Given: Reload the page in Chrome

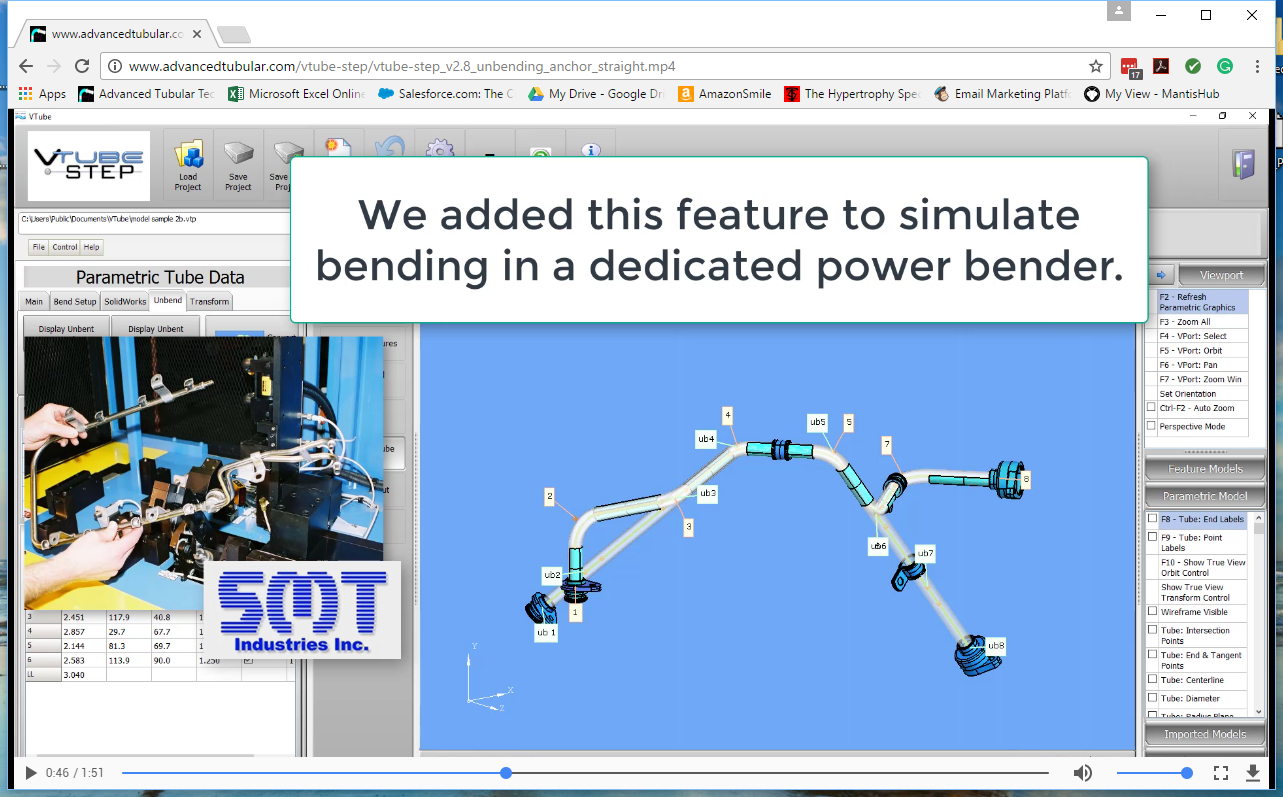Looking at the screenshot, I should [82, 66].
